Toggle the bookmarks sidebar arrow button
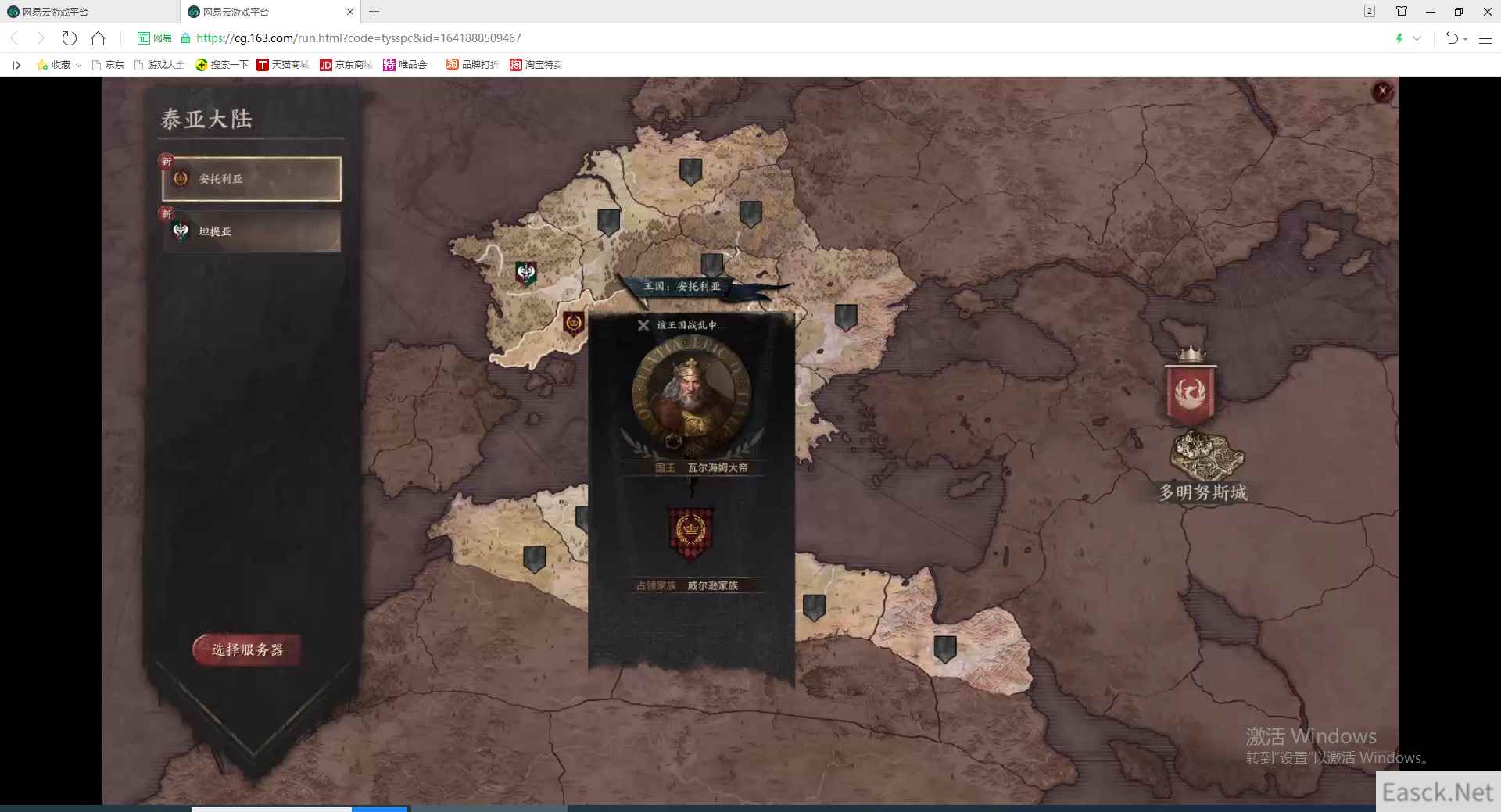The height and width of the screenshot is (812, 1501). (16, 65)
